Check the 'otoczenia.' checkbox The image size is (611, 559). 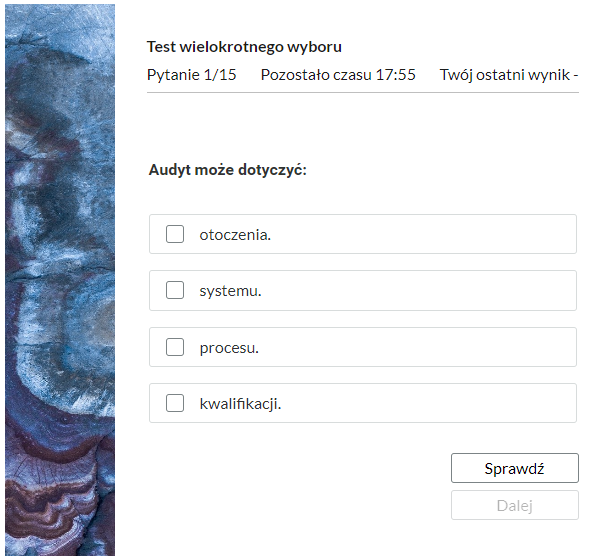pyautogui.click(x=175, y=234)
